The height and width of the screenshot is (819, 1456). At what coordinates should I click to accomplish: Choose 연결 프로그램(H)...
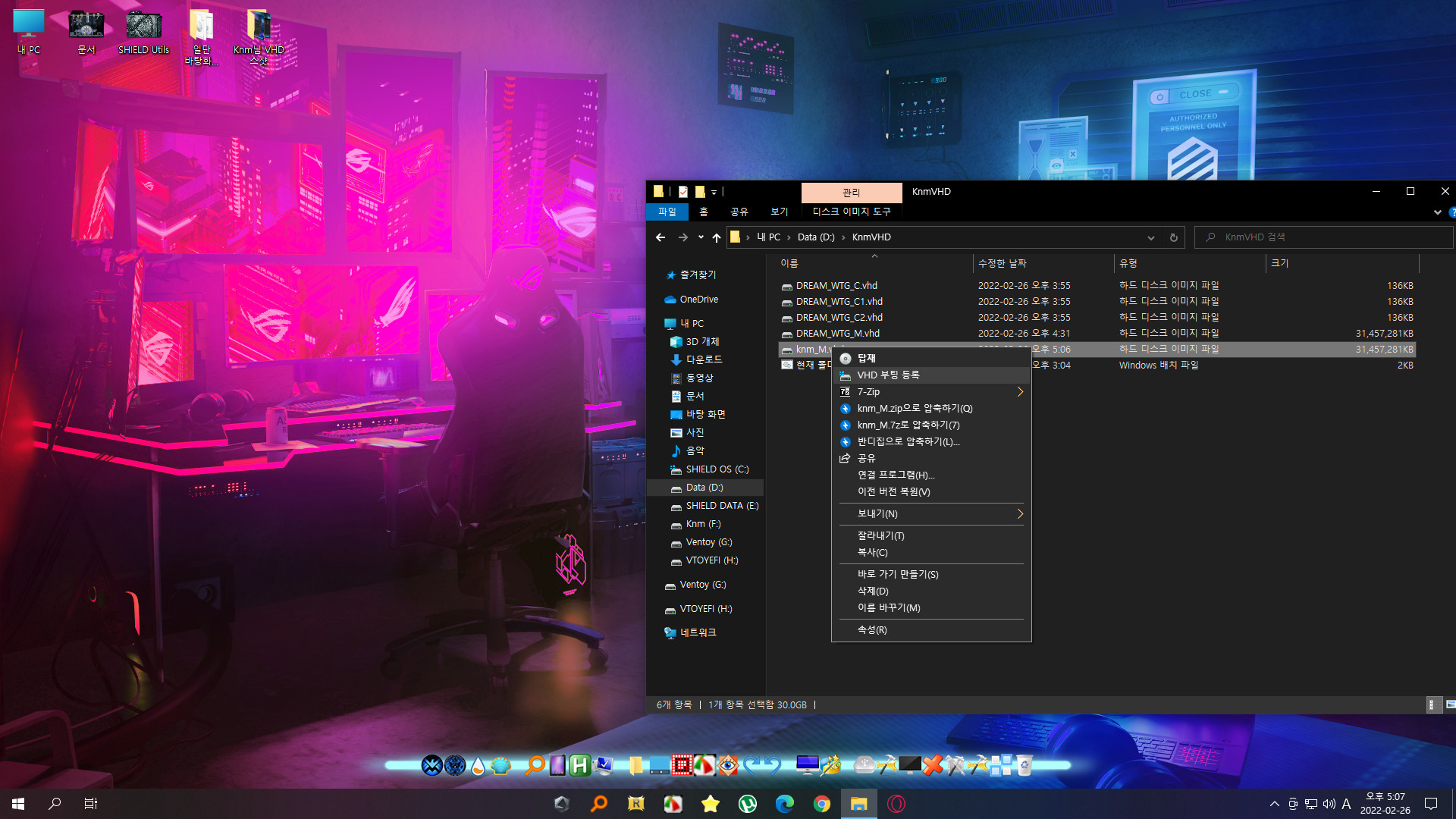click(931, 475)
